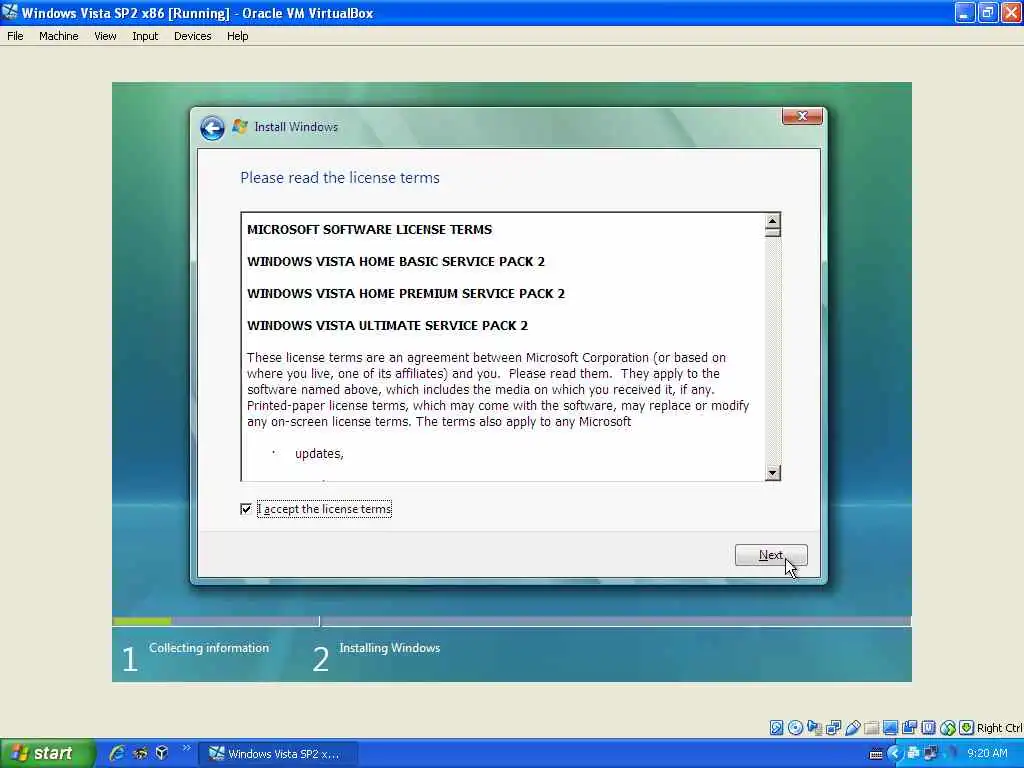Viewport: 1024px width, 768px height.
Task: Click the USB devices icon in VirtualBox status bar
Action: 852,728
